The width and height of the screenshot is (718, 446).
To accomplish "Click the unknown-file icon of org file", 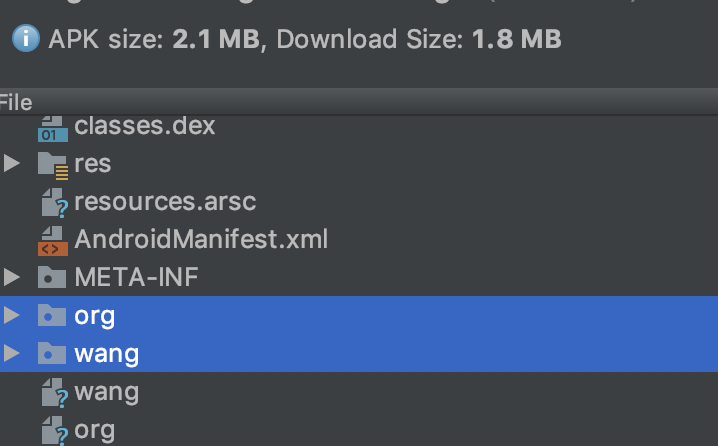I will [x=54, y=430].
